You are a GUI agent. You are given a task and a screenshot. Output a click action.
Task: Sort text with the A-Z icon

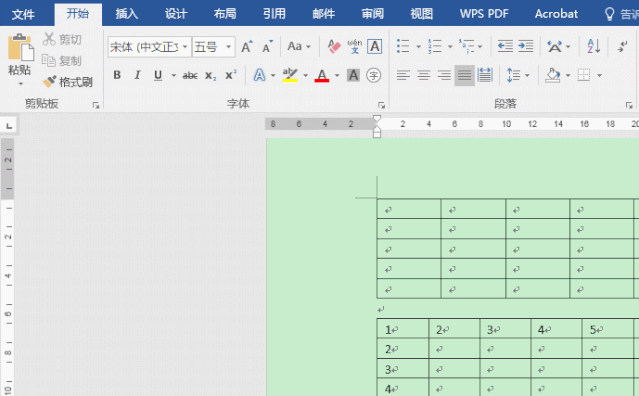[594, 46]
